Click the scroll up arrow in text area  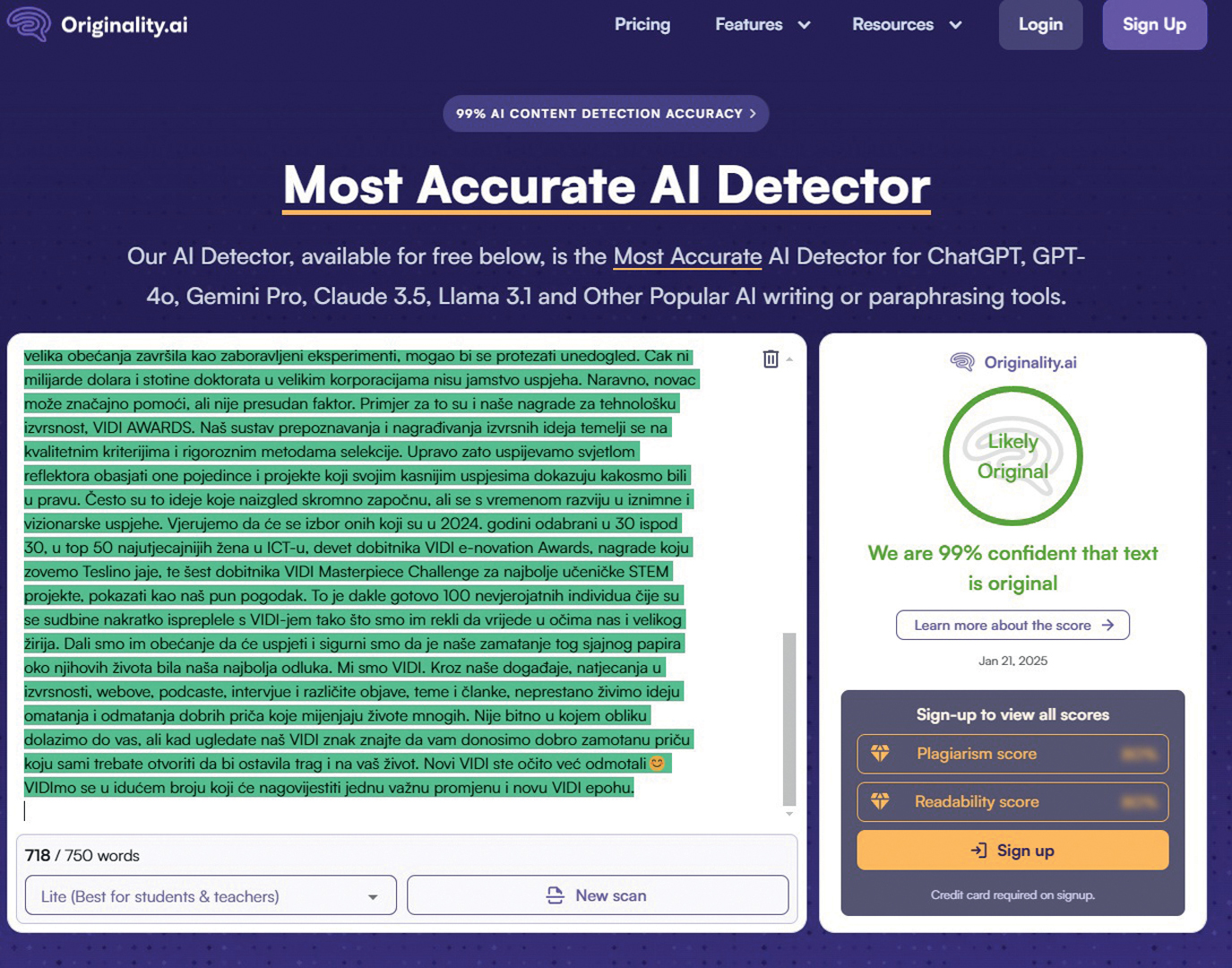[789, 359]
